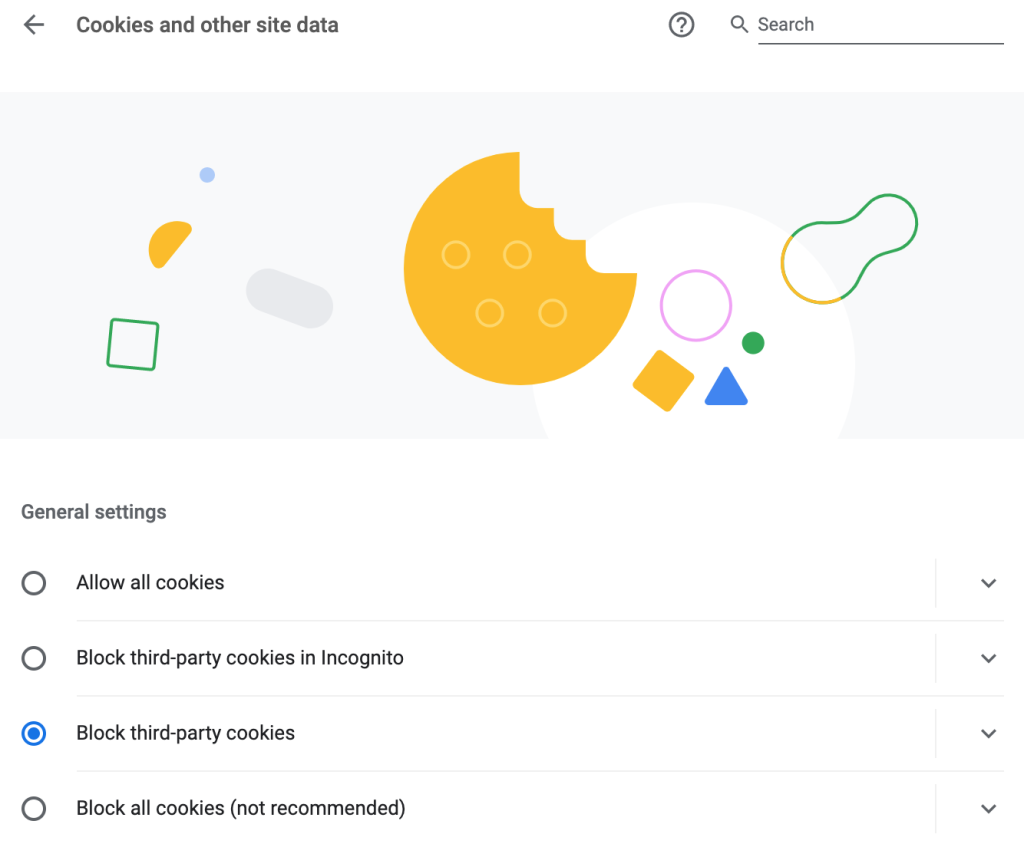Click Block all cookies (not recommended) label
Image resolution: width=1024 pixels, height=844 pixels.
pyautogui.click(x=241, y=809)
